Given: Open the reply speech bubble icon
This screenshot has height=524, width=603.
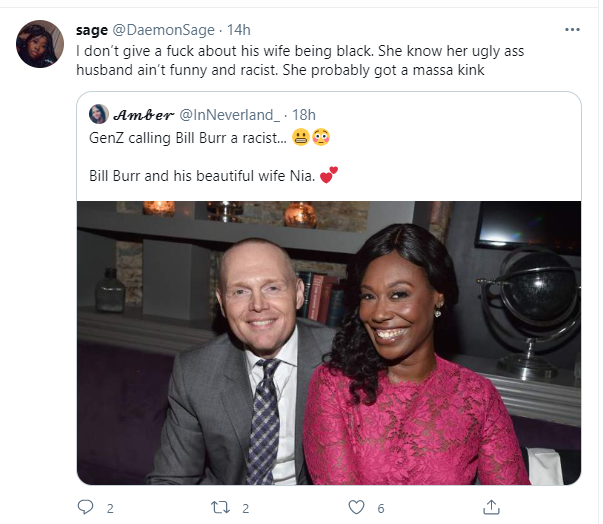Looking at the screenshot, I should point(85,507).
